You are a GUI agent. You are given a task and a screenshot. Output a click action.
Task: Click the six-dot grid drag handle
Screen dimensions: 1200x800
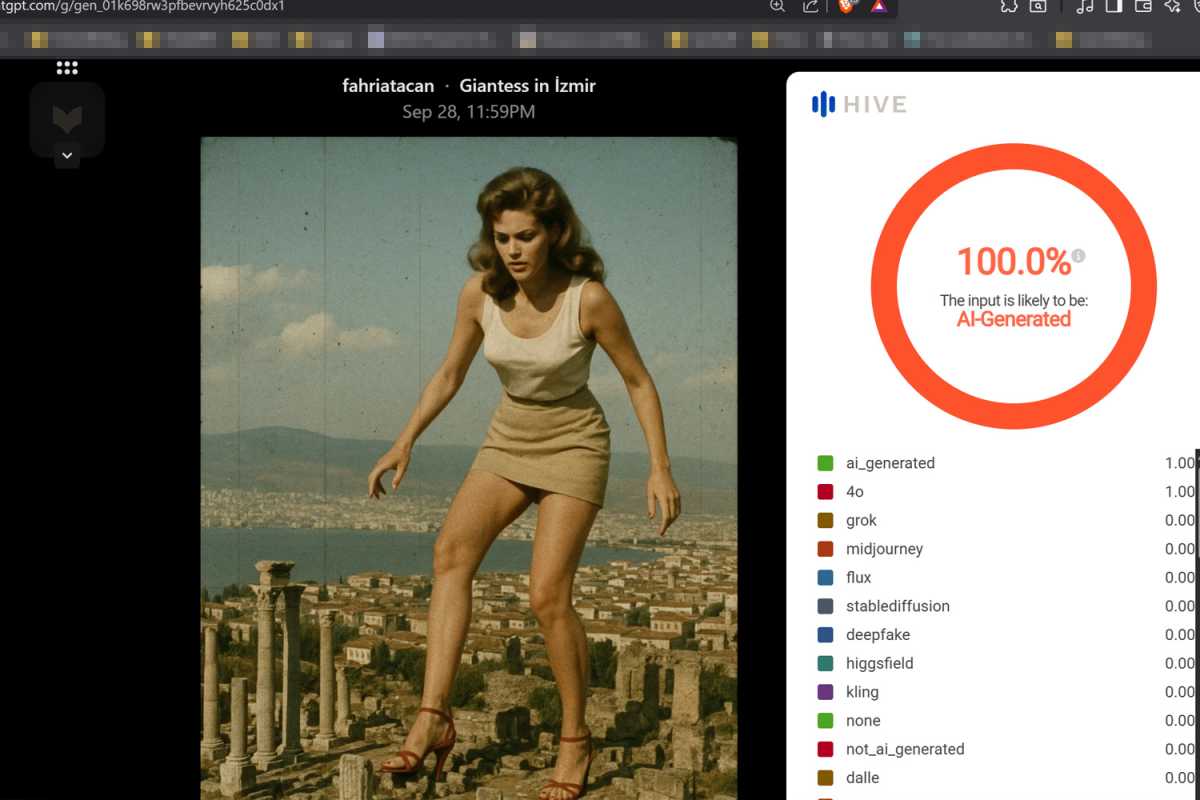point(67,68)
